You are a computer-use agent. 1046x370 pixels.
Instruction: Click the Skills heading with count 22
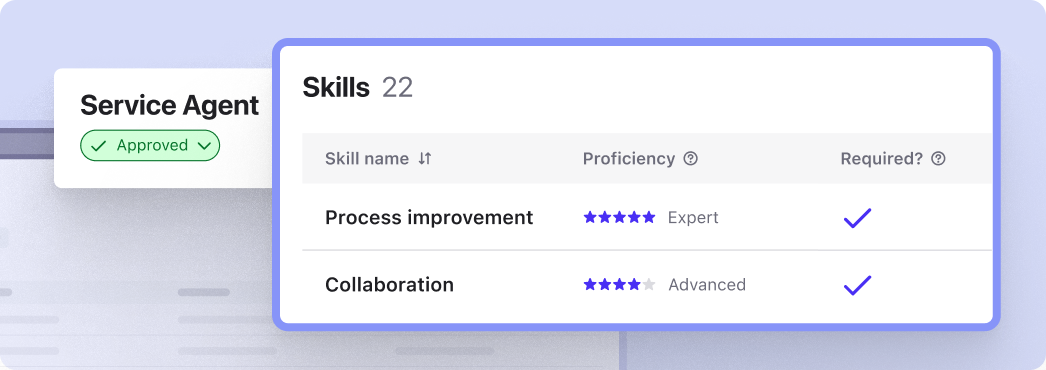358,87
